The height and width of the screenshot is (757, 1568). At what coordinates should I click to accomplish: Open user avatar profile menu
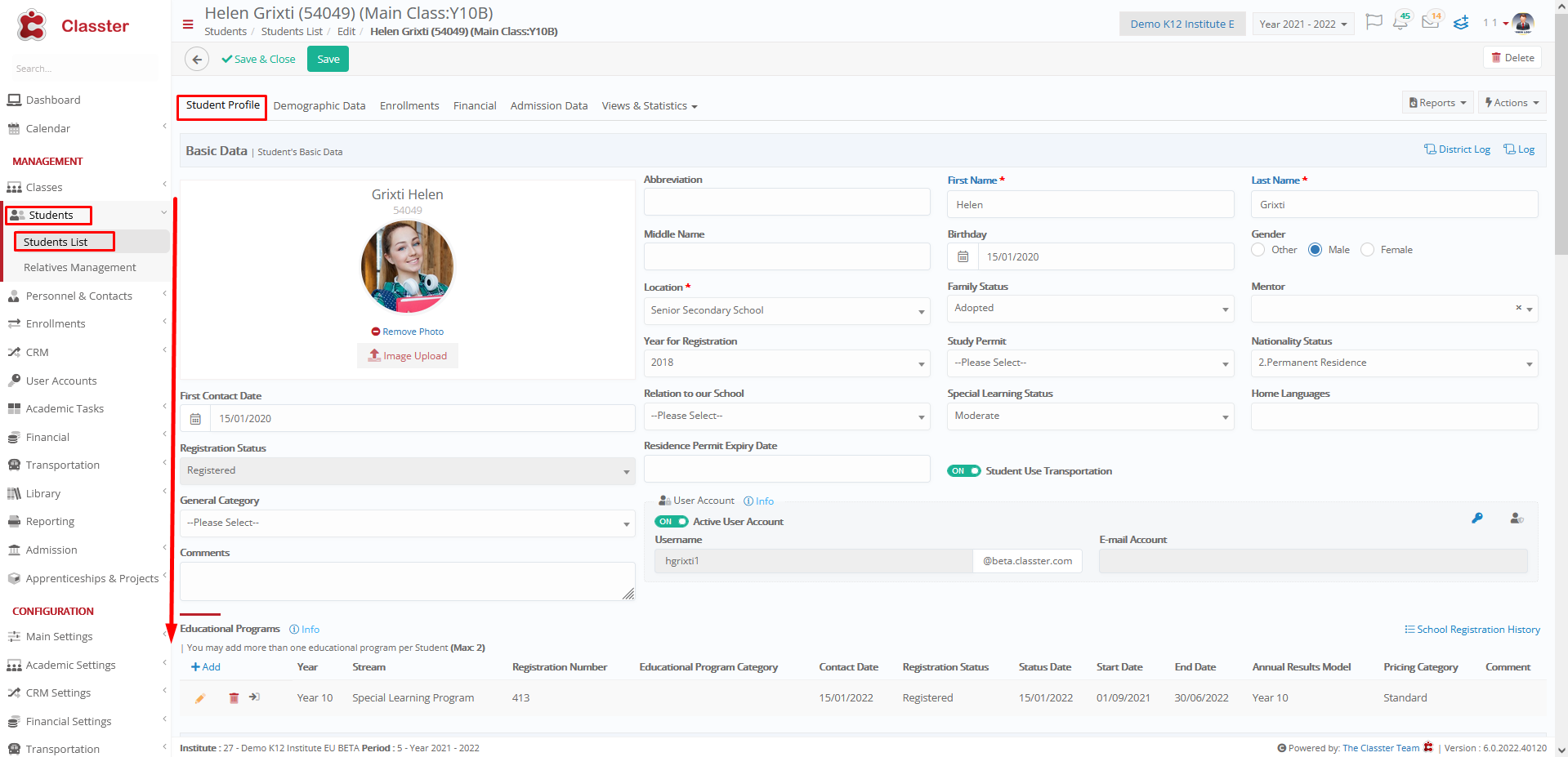click(1523, 23)
